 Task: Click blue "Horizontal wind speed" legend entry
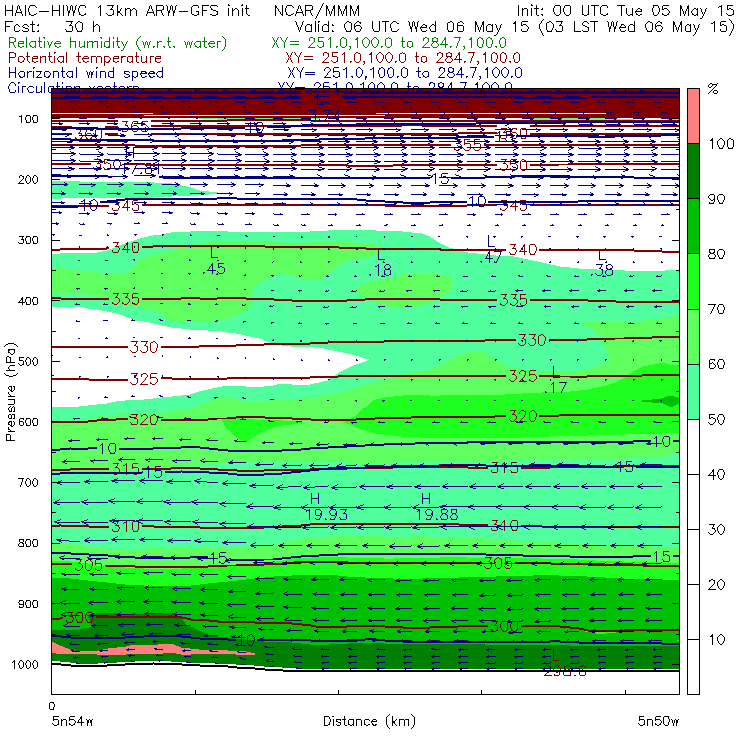coord(86,73)
